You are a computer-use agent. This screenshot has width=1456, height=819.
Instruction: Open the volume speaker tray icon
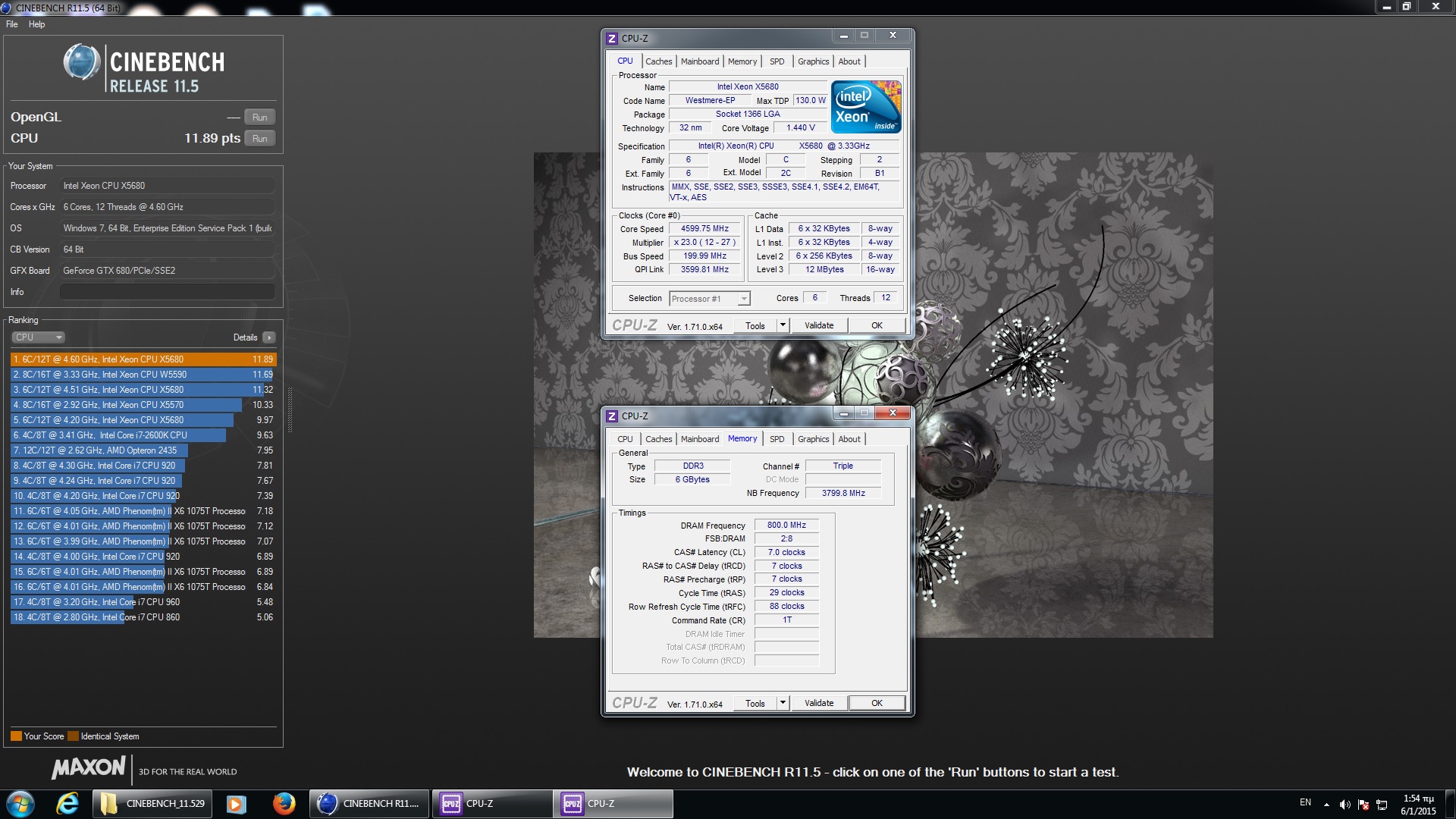pyautogui.click(x=1345, y=805)
